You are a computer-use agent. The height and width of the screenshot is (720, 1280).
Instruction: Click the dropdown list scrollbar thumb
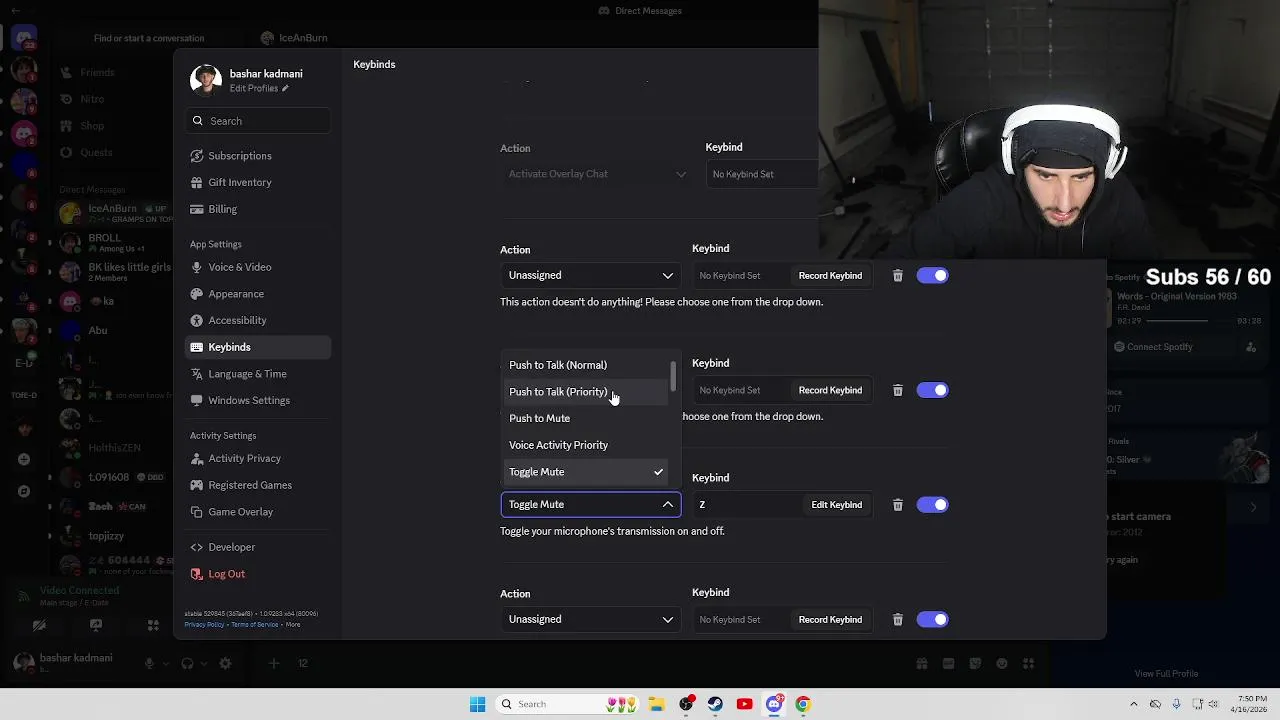[673, 376]
